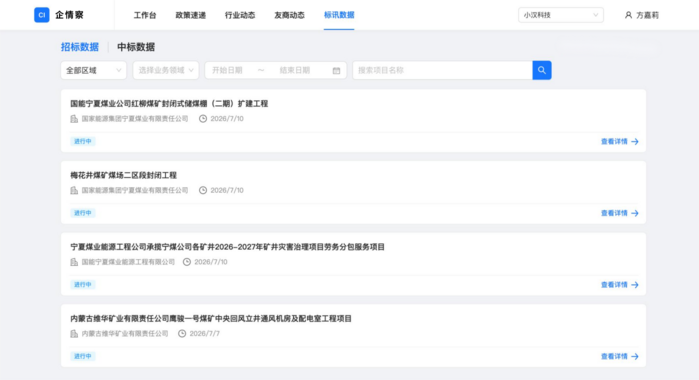Click the blue search magnifier button
Image resolution: width=699 pixels, height=380 pixels.
(x=542, y=70)
